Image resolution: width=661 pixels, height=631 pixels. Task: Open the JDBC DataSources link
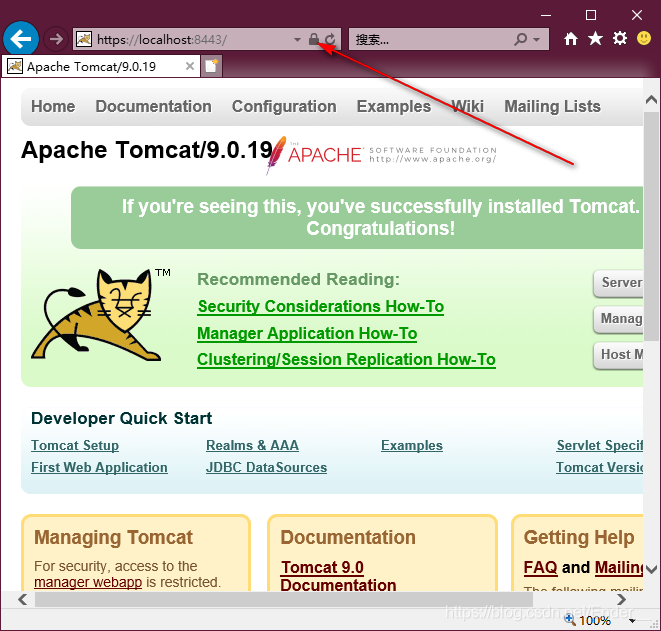point(266,467)
